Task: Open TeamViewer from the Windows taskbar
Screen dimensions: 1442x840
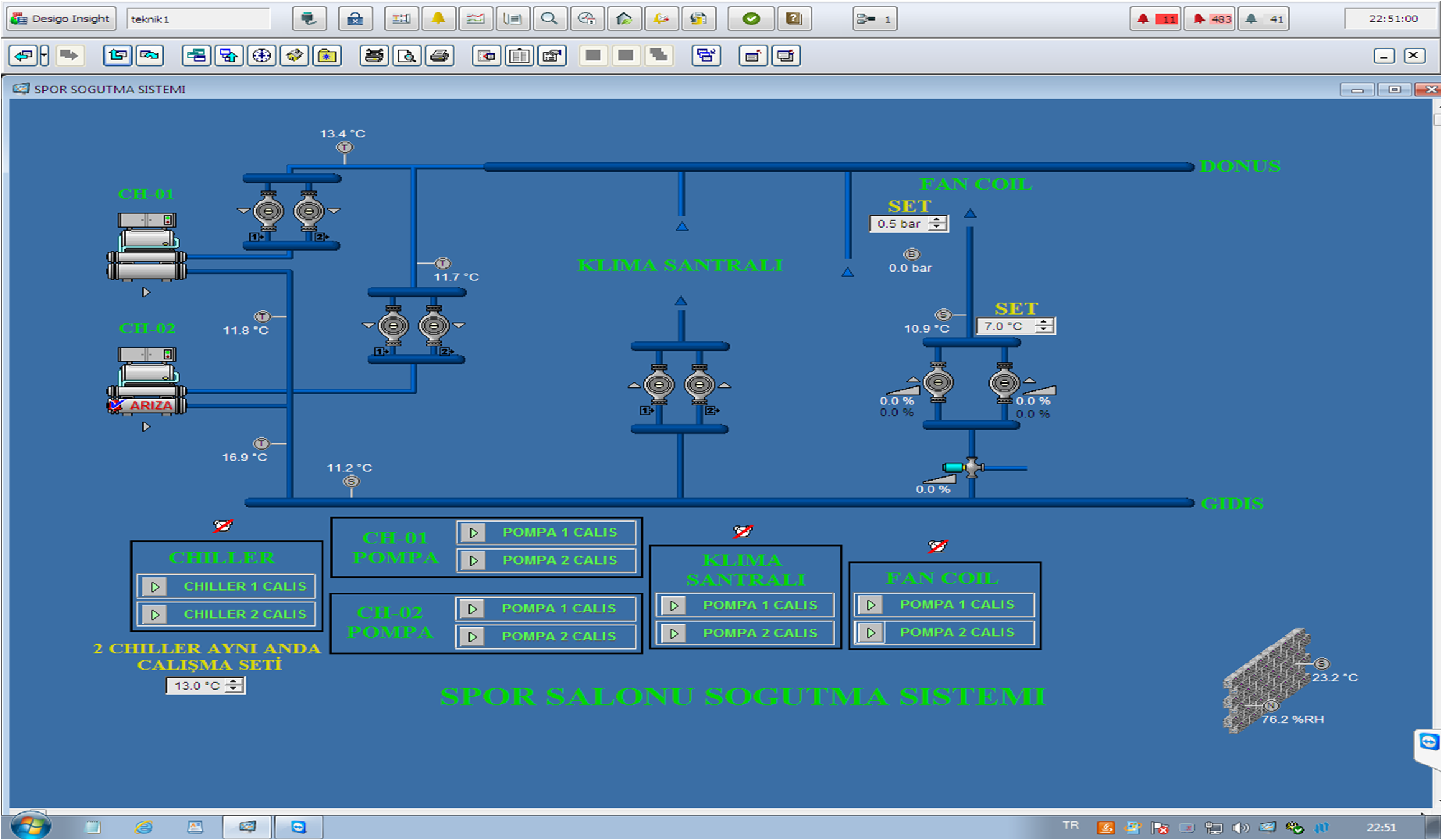Action: [x=299, y=827]
